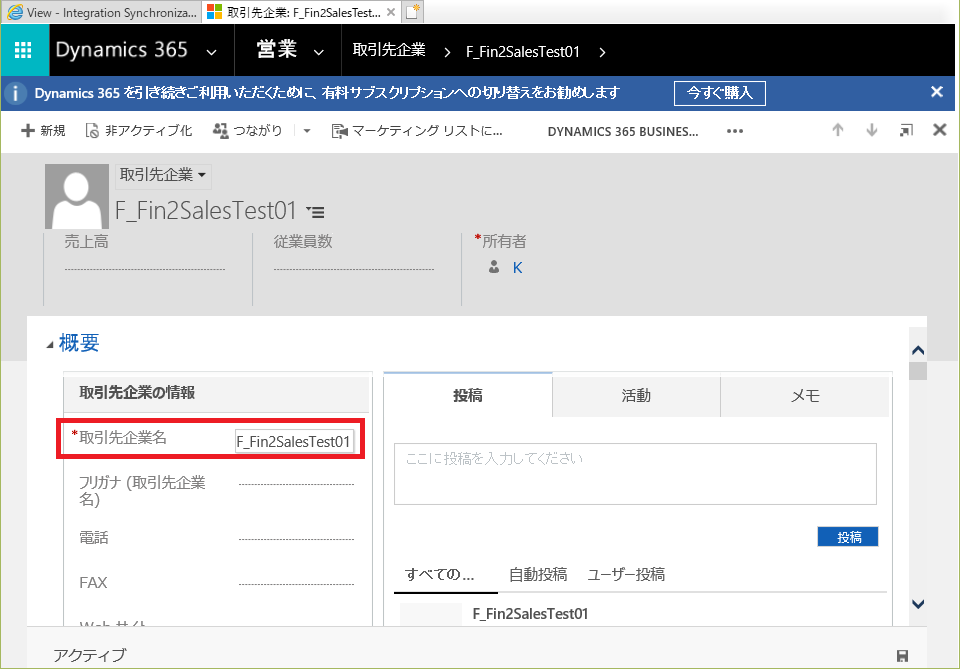Close the 取引先企業 browser tab
This screenshot has width=960, height=669.
391,12
